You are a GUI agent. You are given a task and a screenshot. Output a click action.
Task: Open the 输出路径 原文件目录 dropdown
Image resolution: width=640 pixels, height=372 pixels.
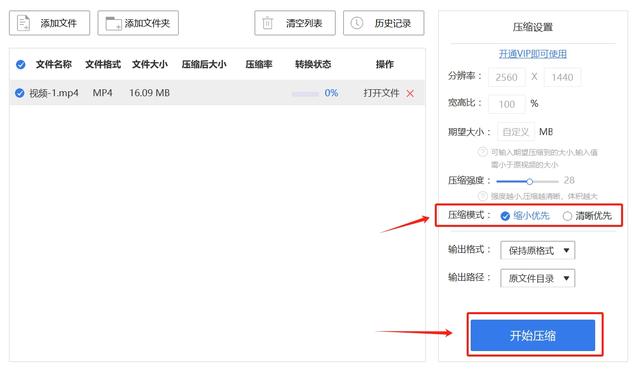point(538,278)
